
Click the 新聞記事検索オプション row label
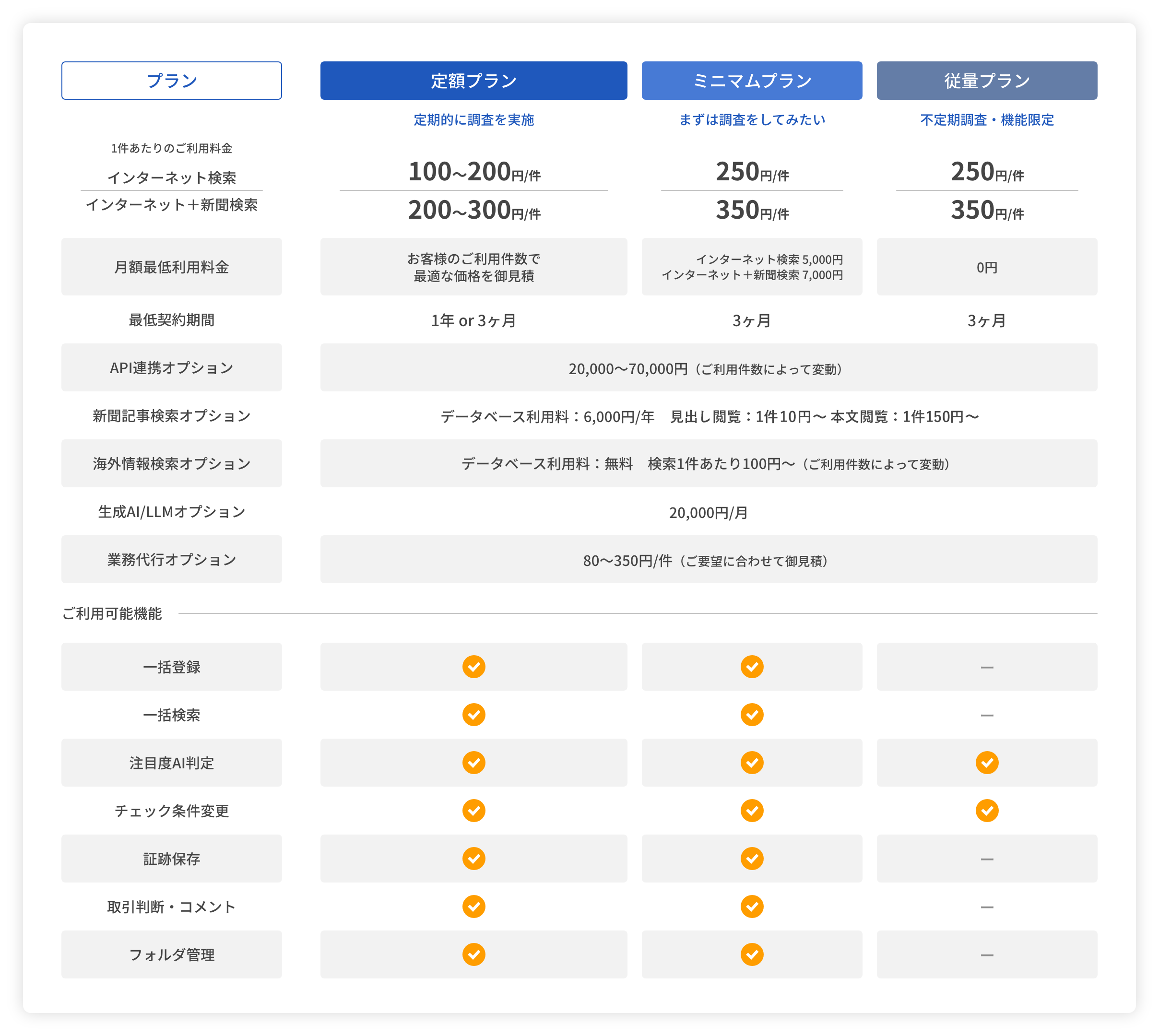coord(171,415)
